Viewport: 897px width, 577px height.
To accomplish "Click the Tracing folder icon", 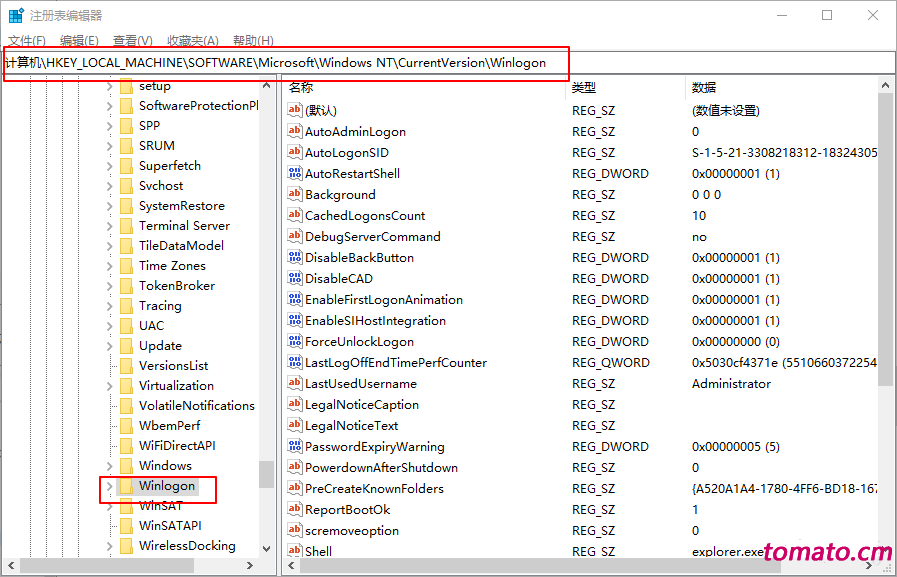I will click(x=126, y=306).
